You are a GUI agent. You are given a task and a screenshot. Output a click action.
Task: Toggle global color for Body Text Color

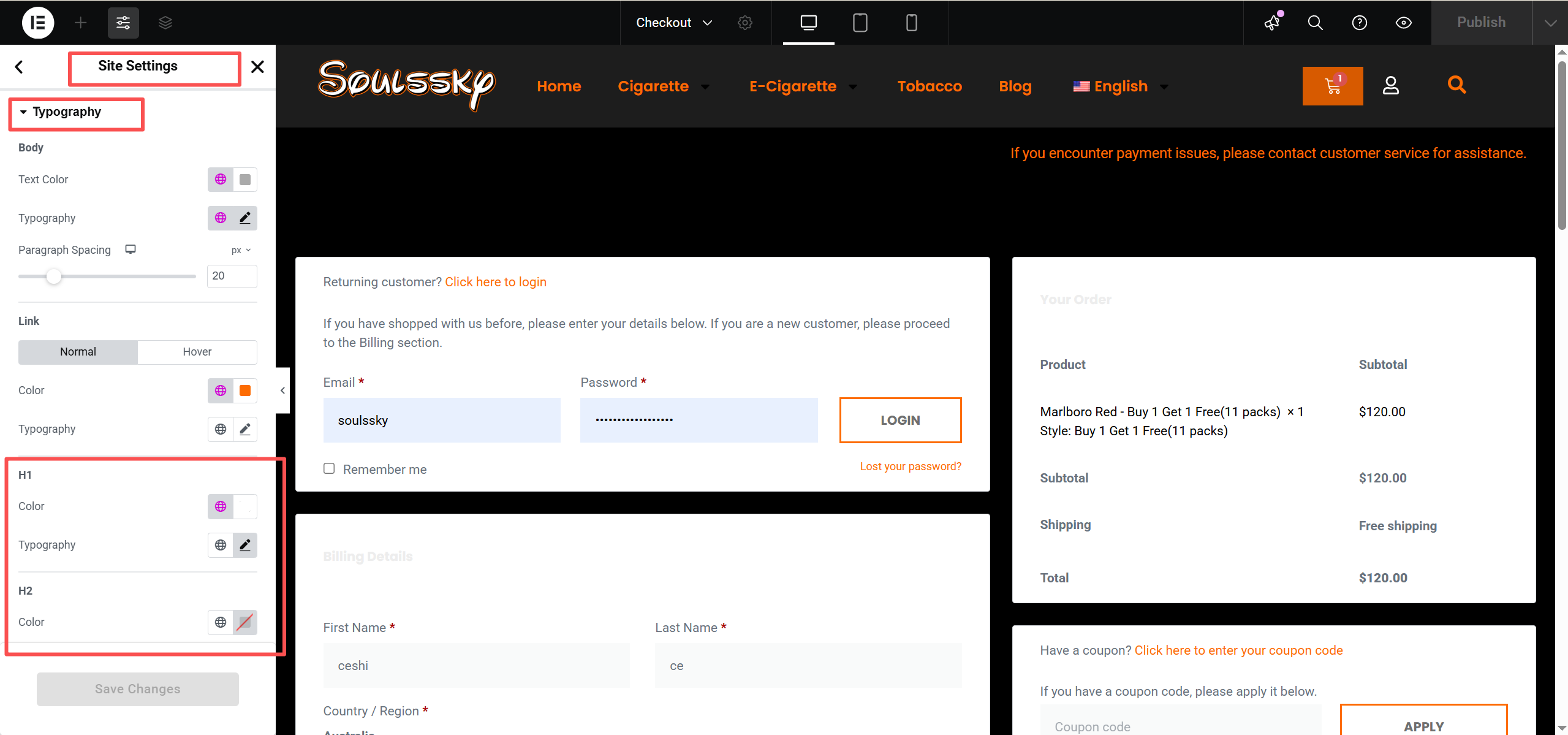coord(221,180)
